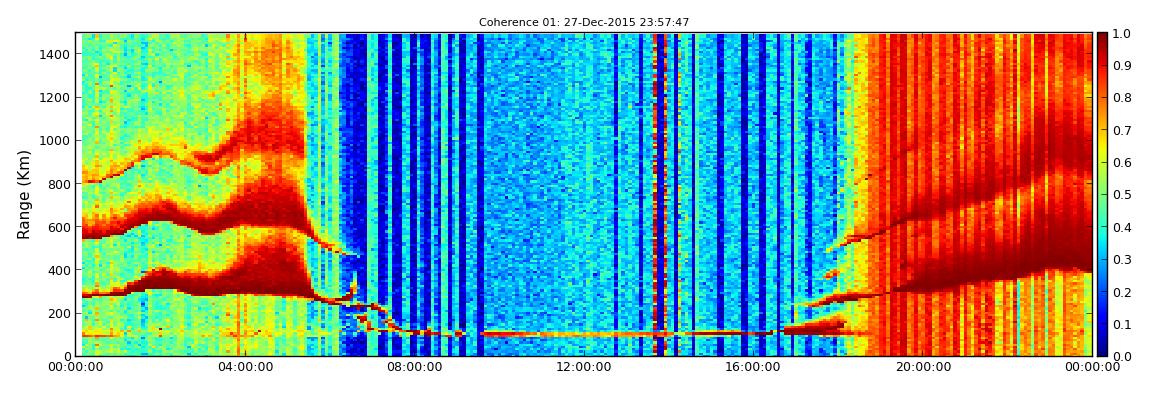Screen dimensions: 1150x407
Task: Click the 08:00:00 time axis label
Action: coord(412,367)
